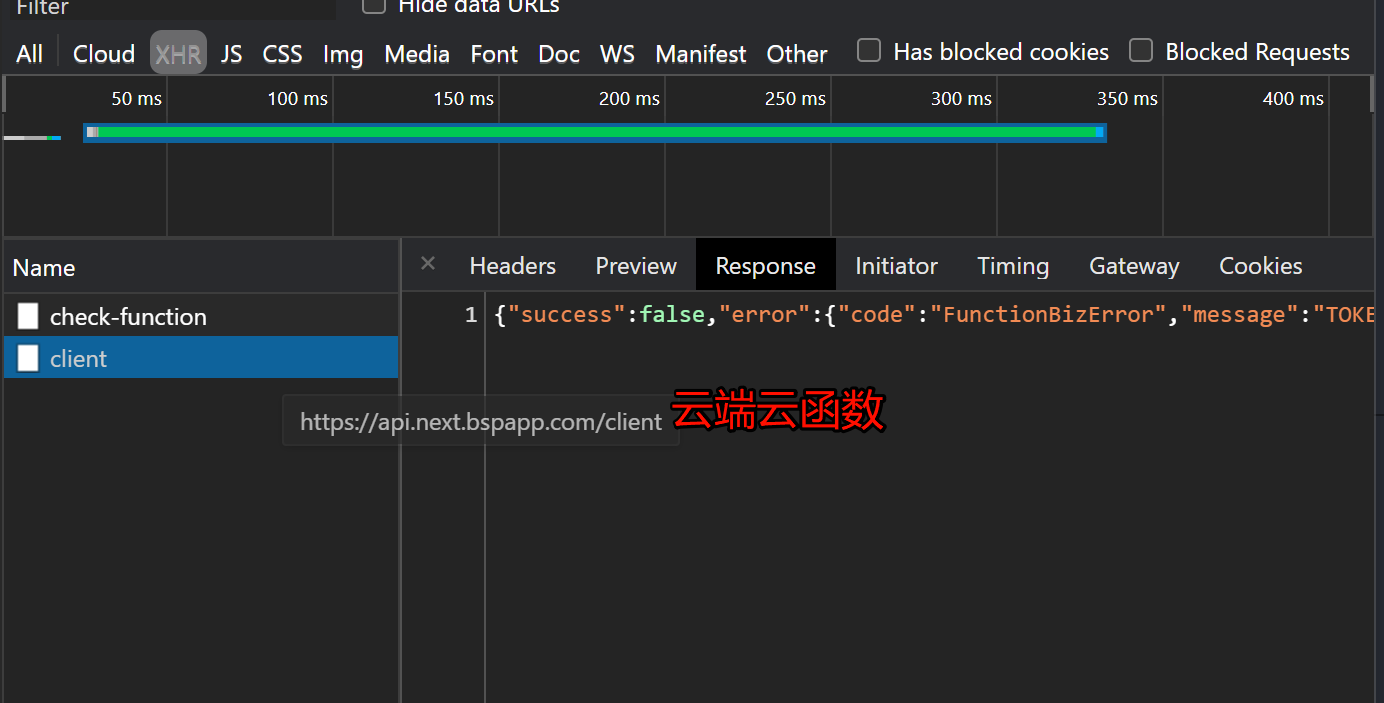
Task: Filter requests by WS type
Action: point(617,54)
